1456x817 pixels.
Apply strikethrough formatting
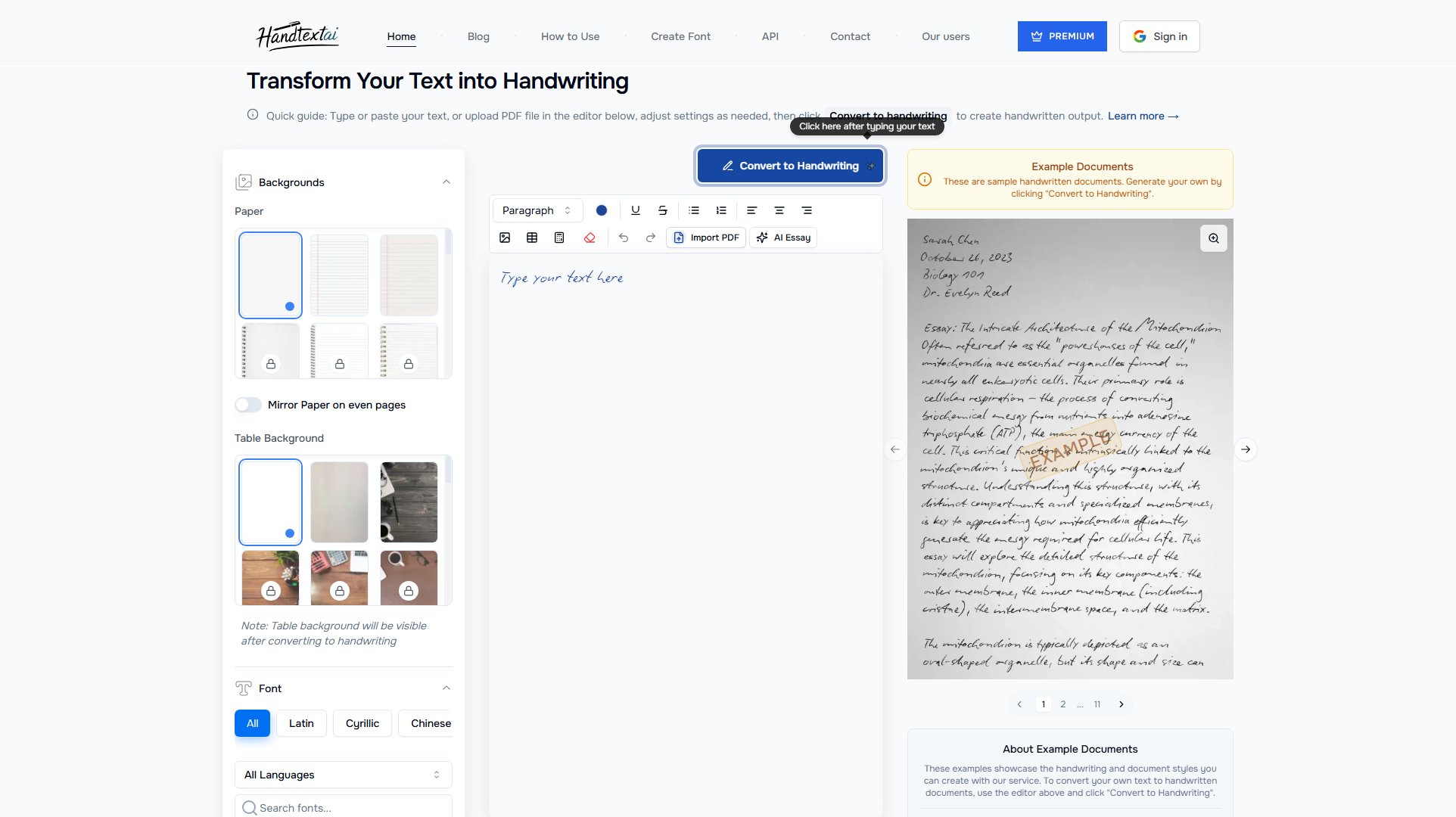pyautogui.click(x=662, y=210)
